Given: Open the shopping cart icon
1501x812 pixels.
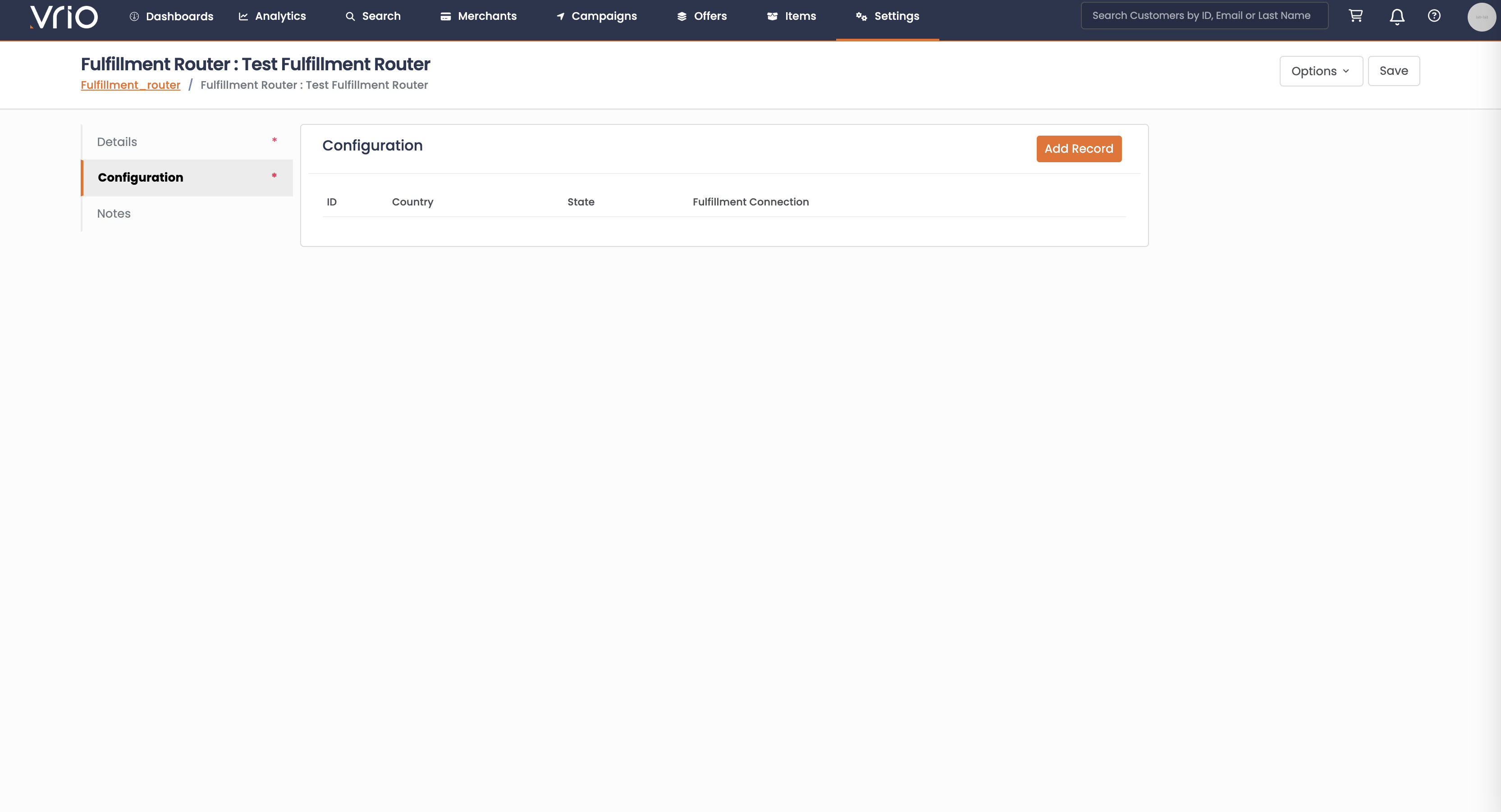Looking at the screenshot, I should (x=1355, y=16).
